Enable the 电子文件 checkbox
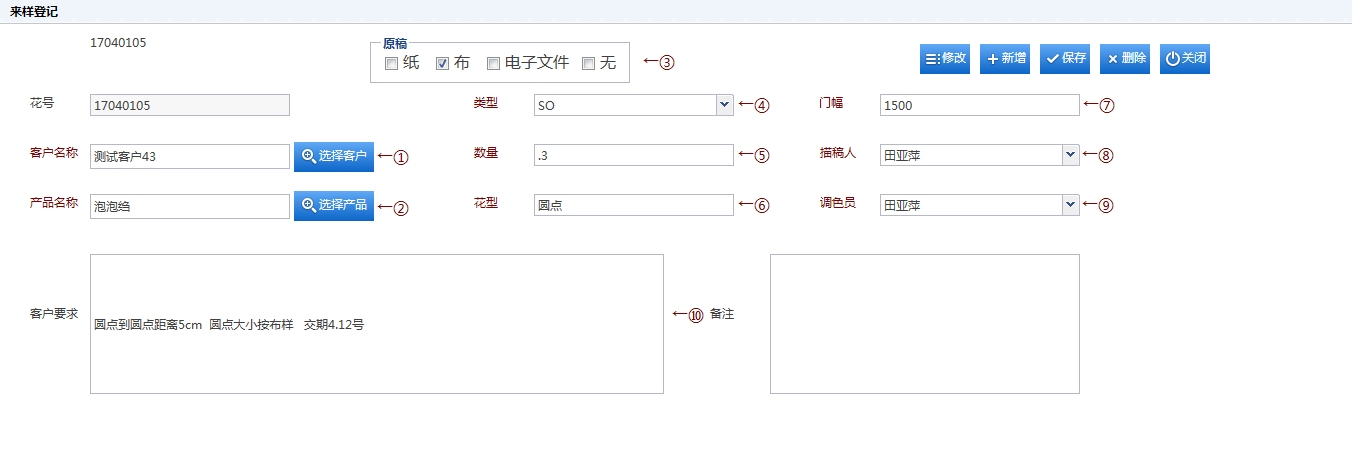Image resolution: width=1352 pixels, height=465 pixels. point(493,64)
